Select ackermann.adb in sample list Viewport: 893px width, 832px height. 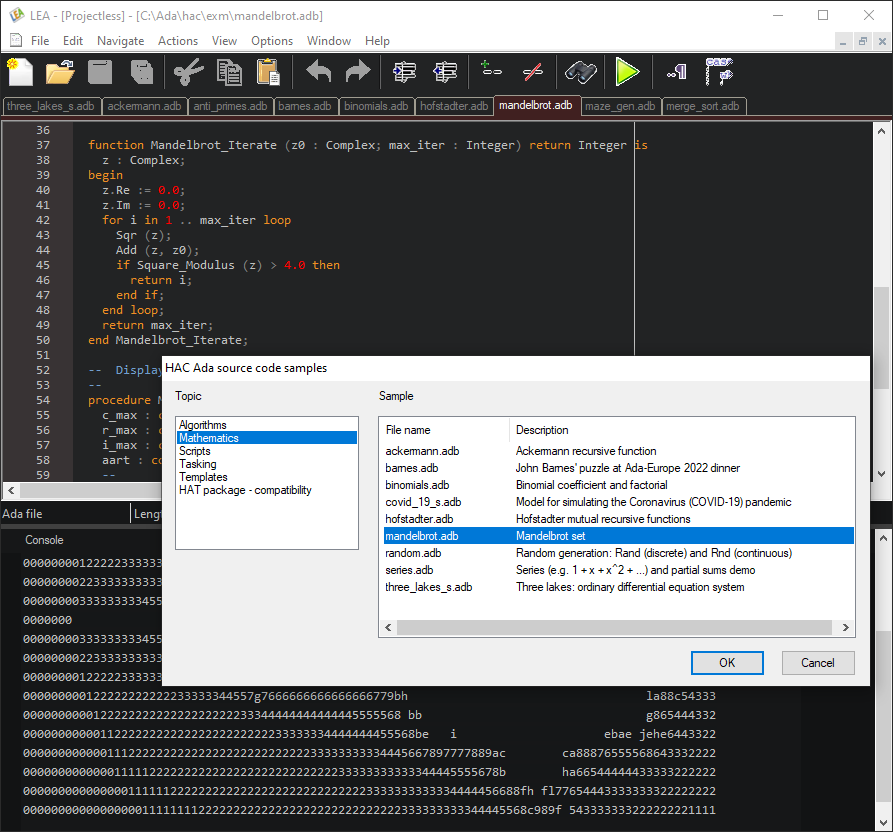[618, 451]
